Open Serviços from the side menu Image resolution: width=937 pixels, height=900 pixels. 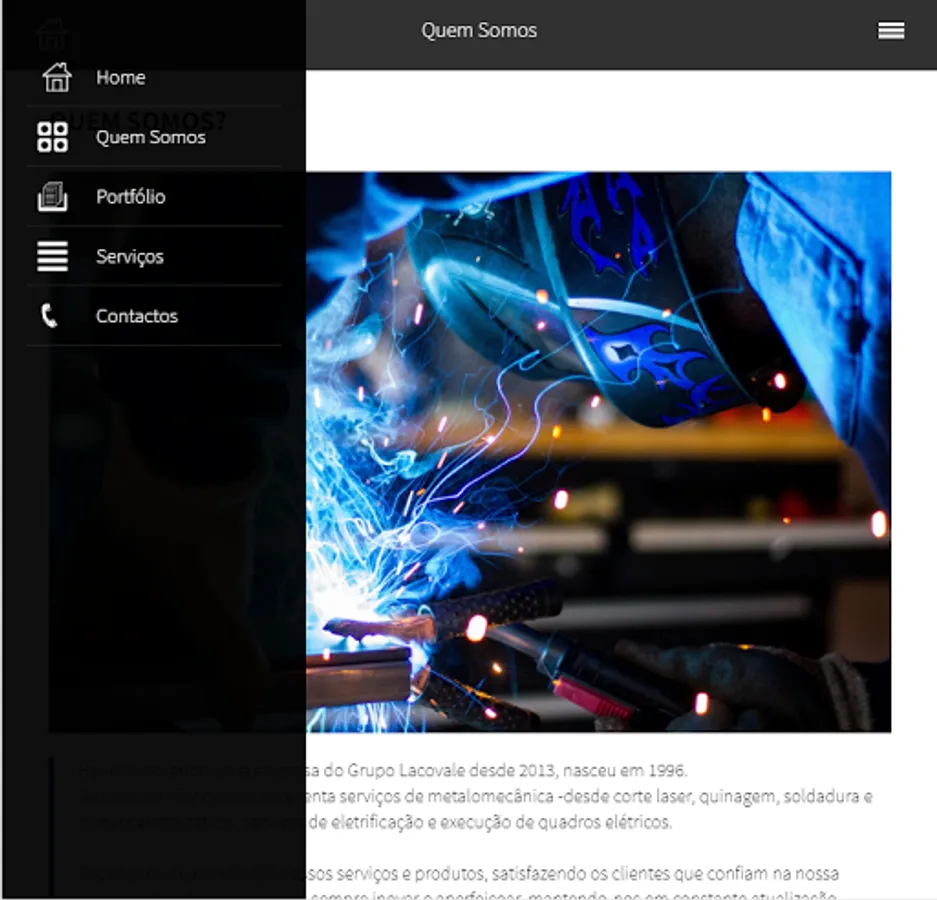(154, 256)
